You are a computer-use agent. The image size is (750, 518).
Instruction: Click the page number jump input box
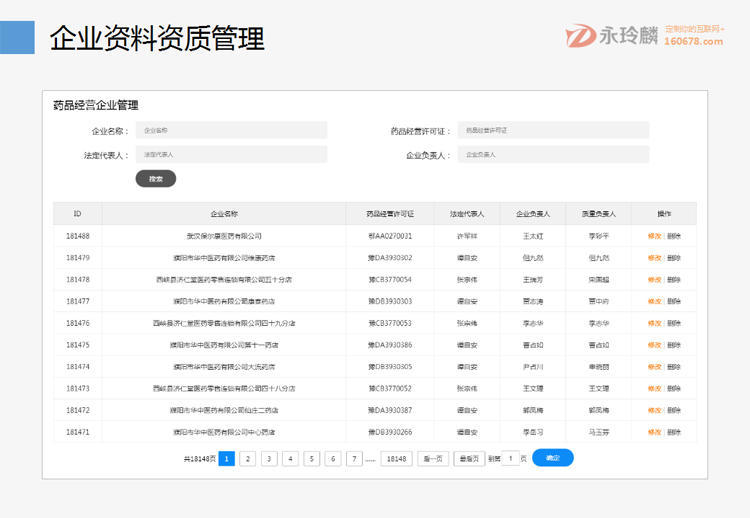(510, 458)
